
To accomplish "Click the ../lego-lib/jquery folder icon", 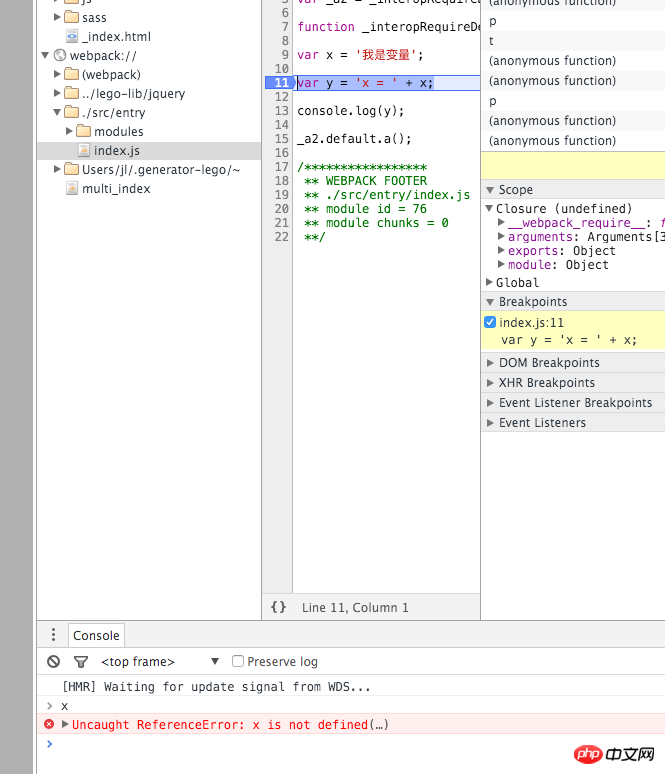I will [x=72, y=93].
